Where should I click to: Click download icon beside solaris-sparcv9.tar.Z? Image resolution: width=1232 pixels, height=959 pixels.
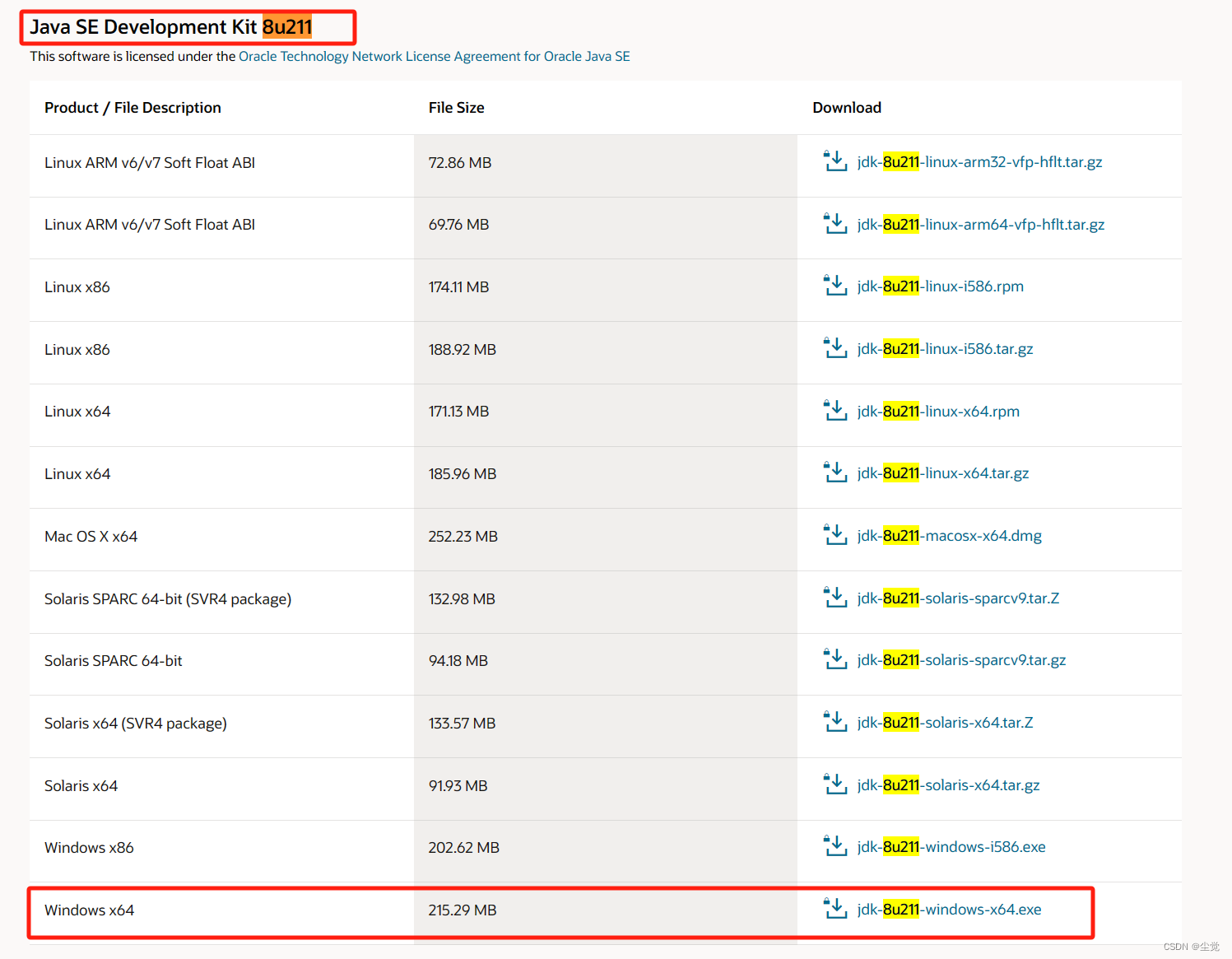tap(835, 598)
